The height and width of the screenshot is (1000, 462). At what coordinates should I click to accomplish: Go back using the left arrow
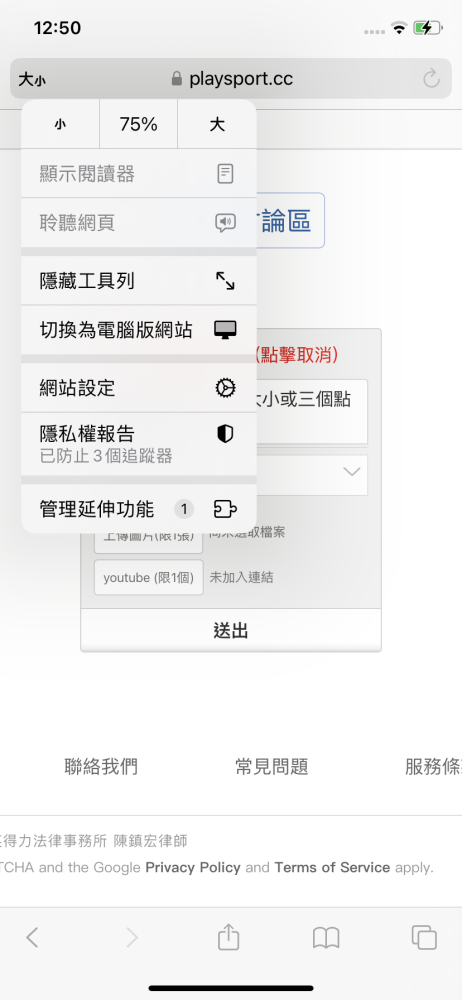pyautogui.click(x=33, y=938)
